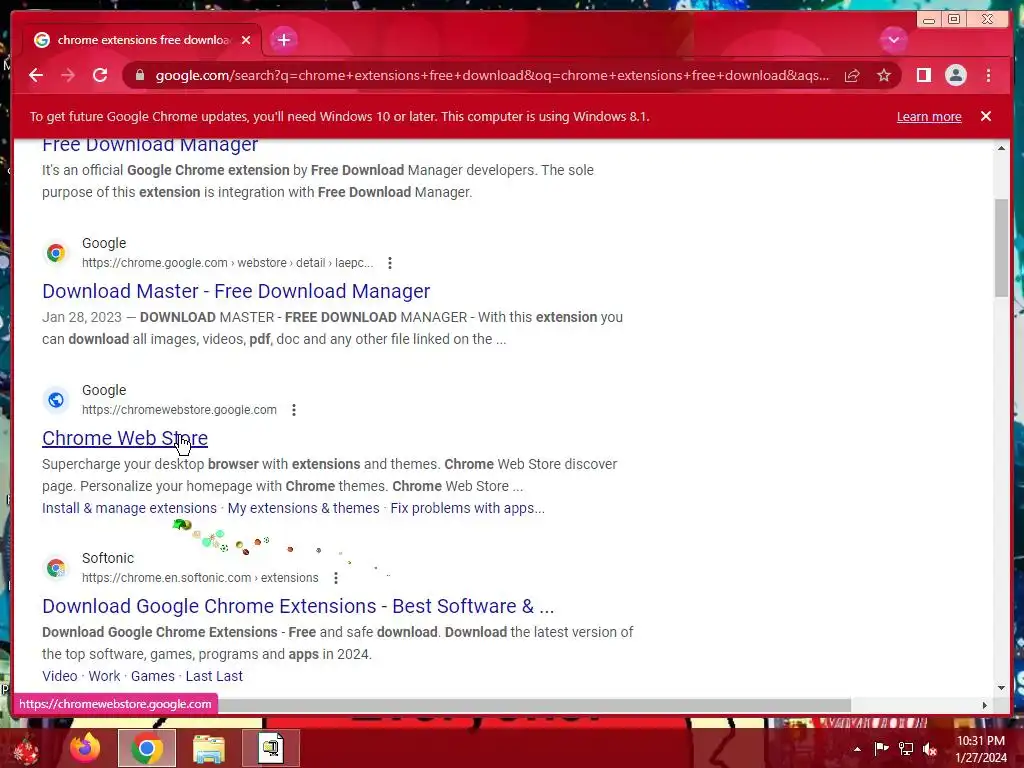Open more options for Download Master result

(390, 263)
